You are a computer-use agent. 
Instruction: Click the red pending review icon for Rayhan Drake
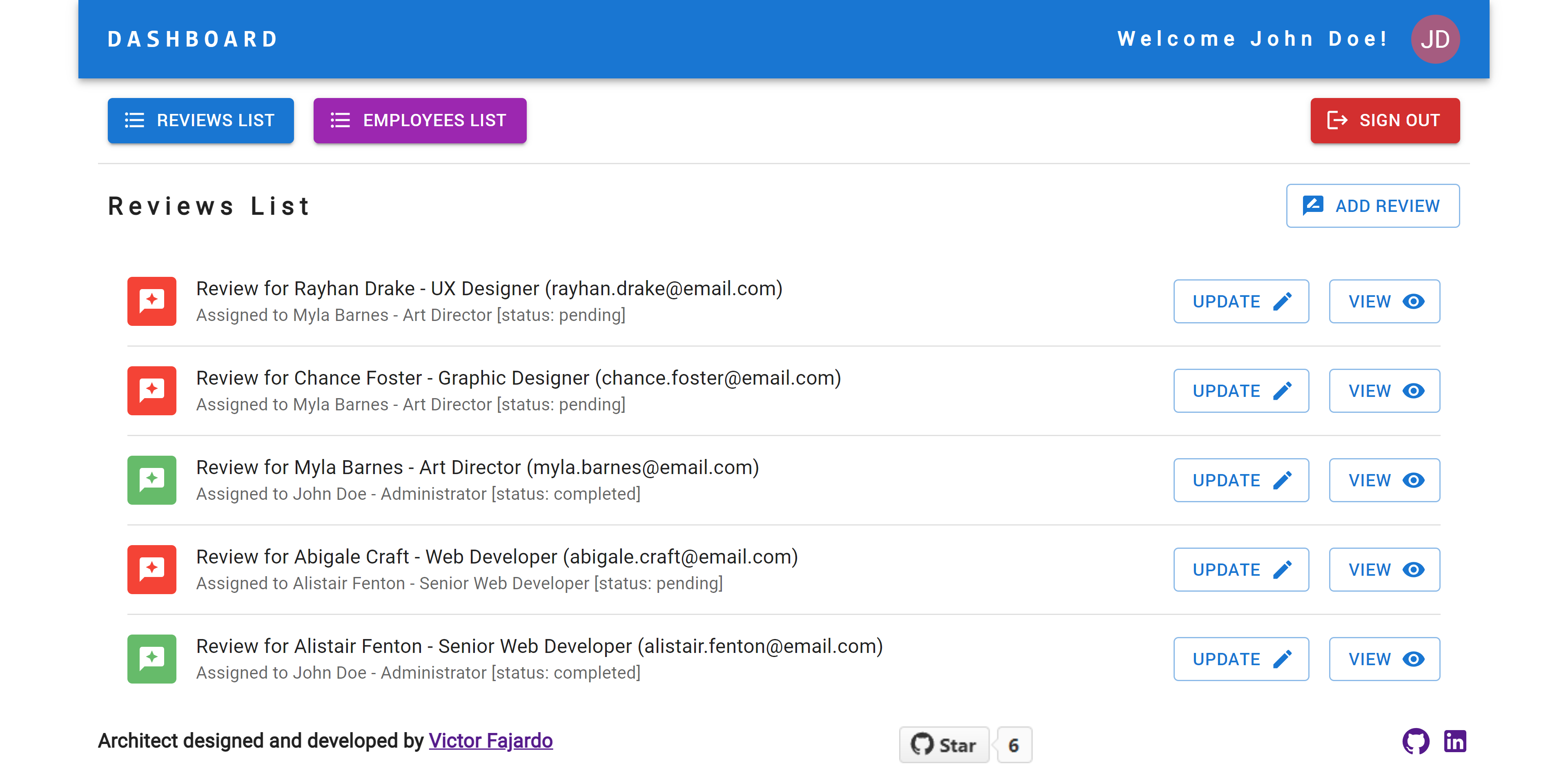click(151, 301)
